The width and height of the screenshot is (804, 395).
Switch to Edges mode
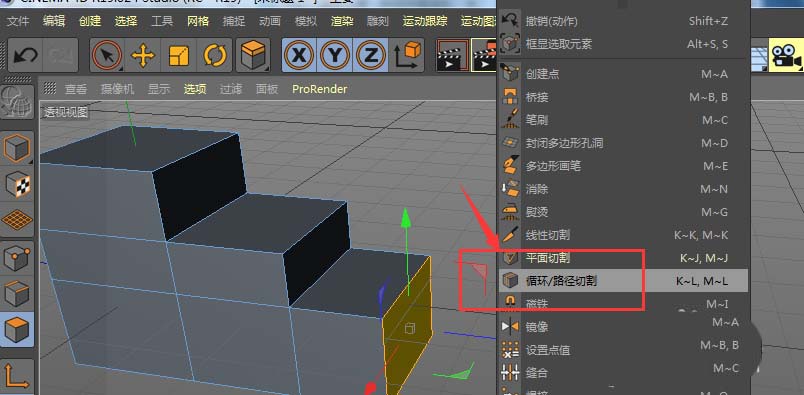[x=18, y=293]
